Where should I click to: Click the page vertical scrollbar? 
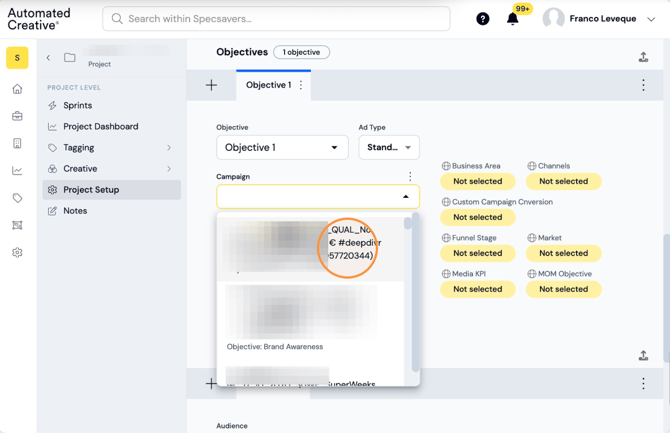pos(667,299)
